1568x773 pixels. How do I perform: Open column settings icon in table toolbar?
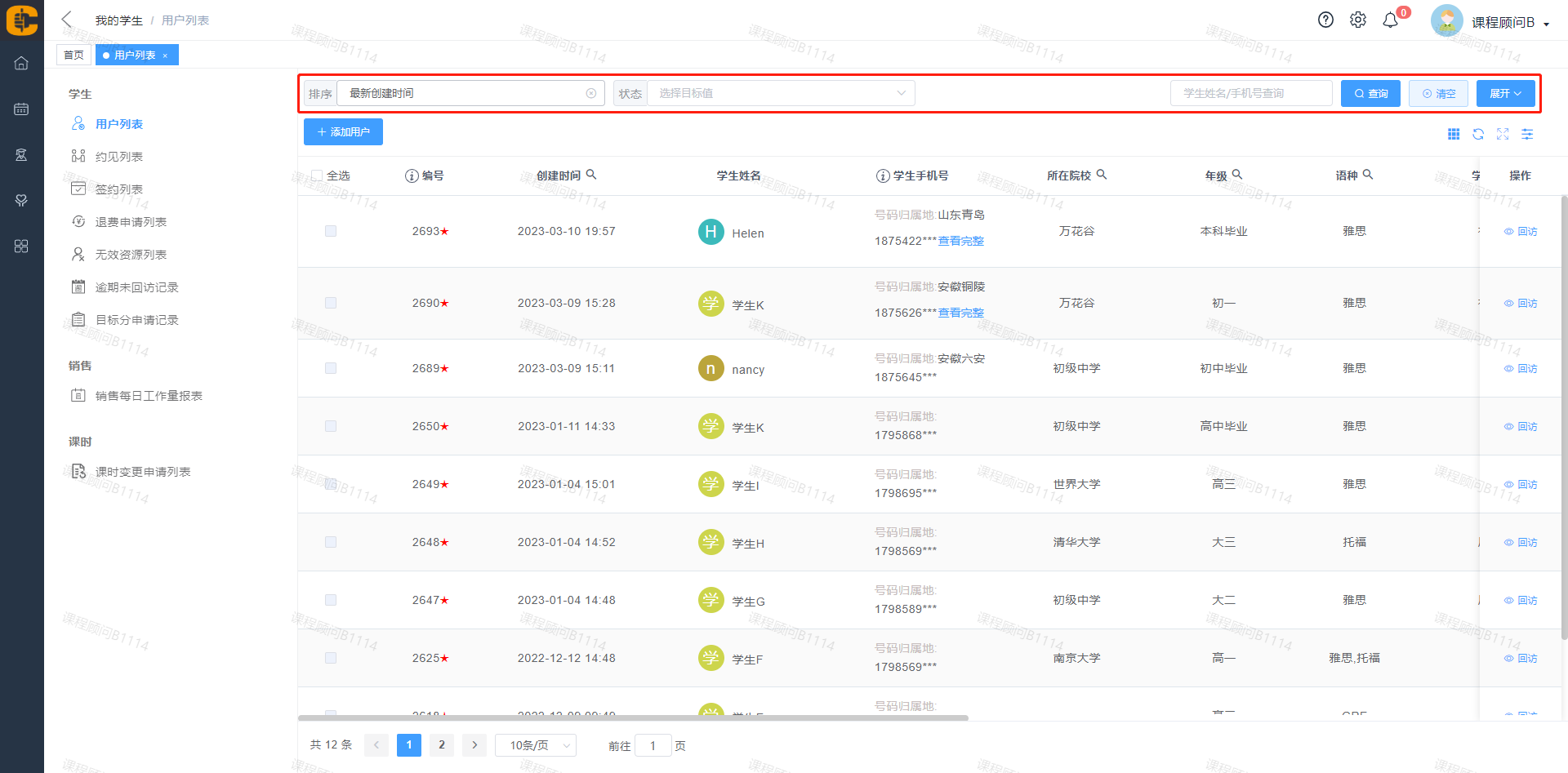pyautogui.click(x=1527, y=134)
